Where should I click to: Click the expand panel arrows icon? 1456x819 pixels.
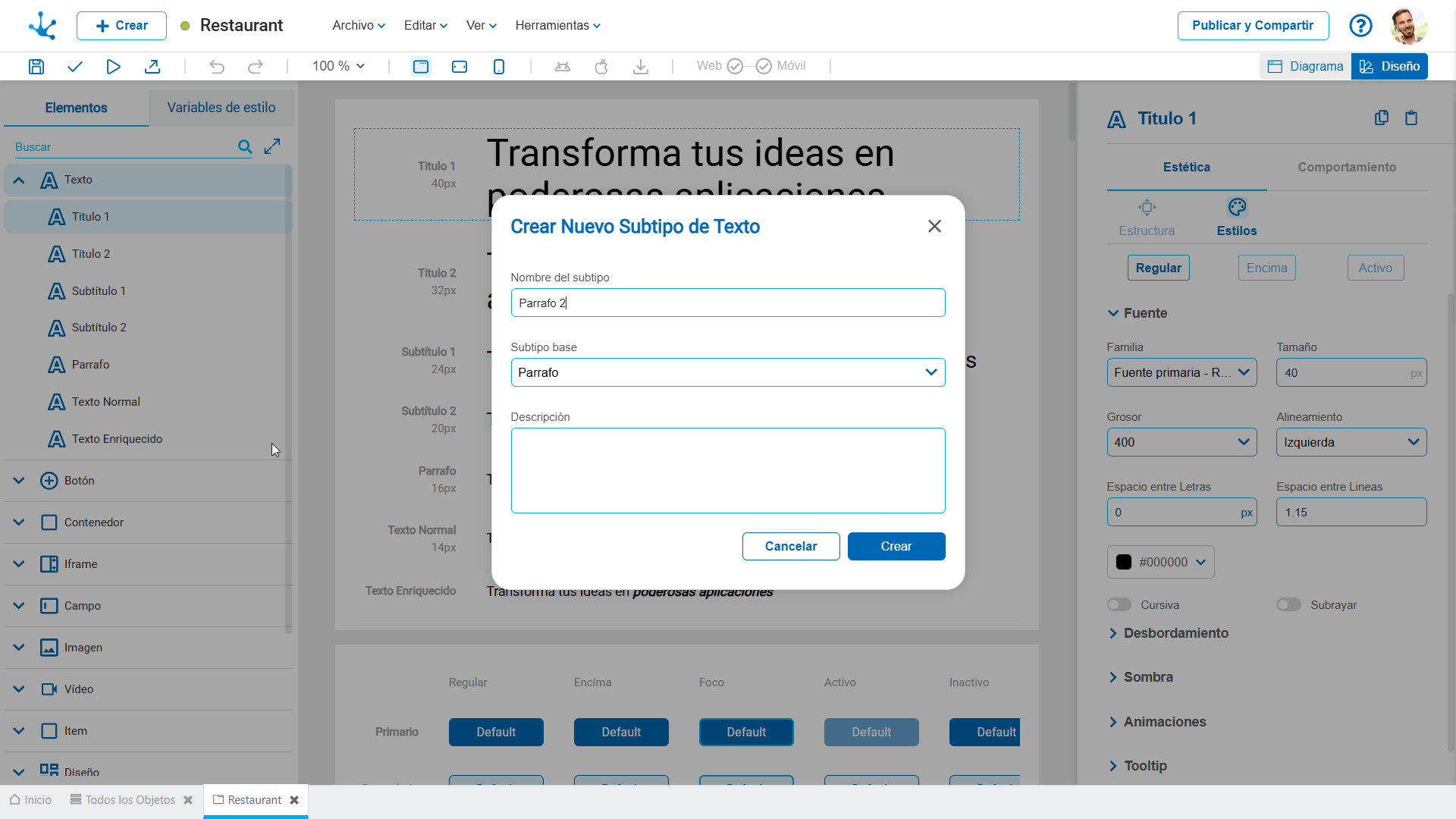point(272,146)
